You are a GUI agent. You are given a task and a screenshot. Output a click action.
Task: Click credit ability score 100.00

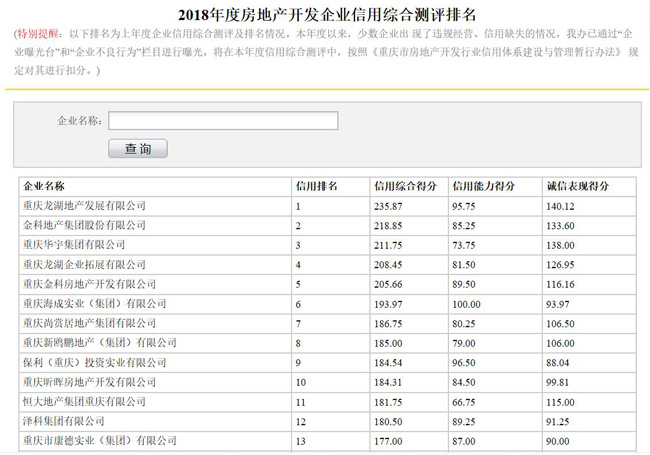pos(466,304)
